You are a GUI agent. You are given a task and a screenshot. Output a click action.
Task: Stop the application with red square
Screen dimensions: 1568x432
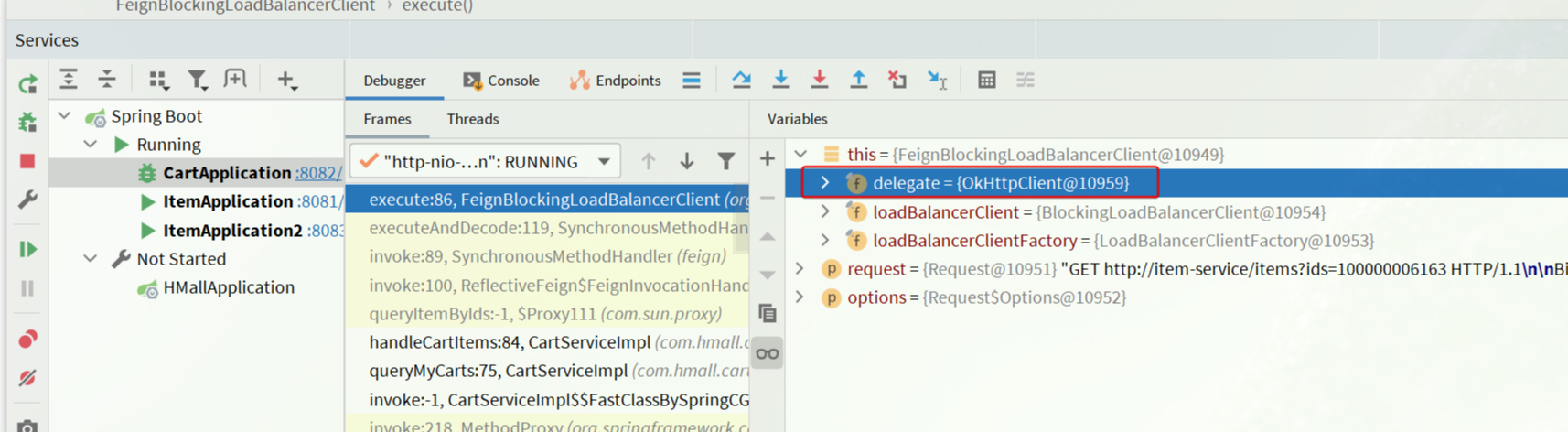tap(27, 162)
